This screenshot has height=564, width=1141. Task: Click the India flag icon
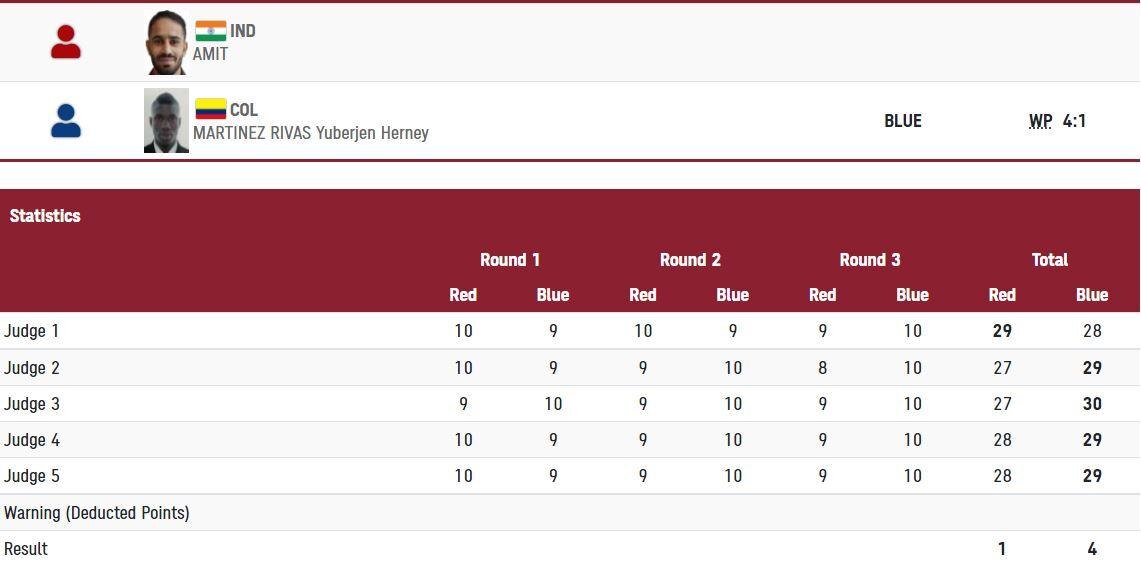point(210,31)
